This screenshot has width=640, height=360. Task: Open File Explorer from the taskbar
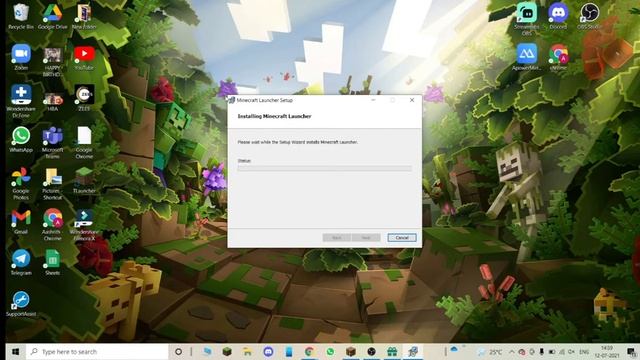pos(247,351)
